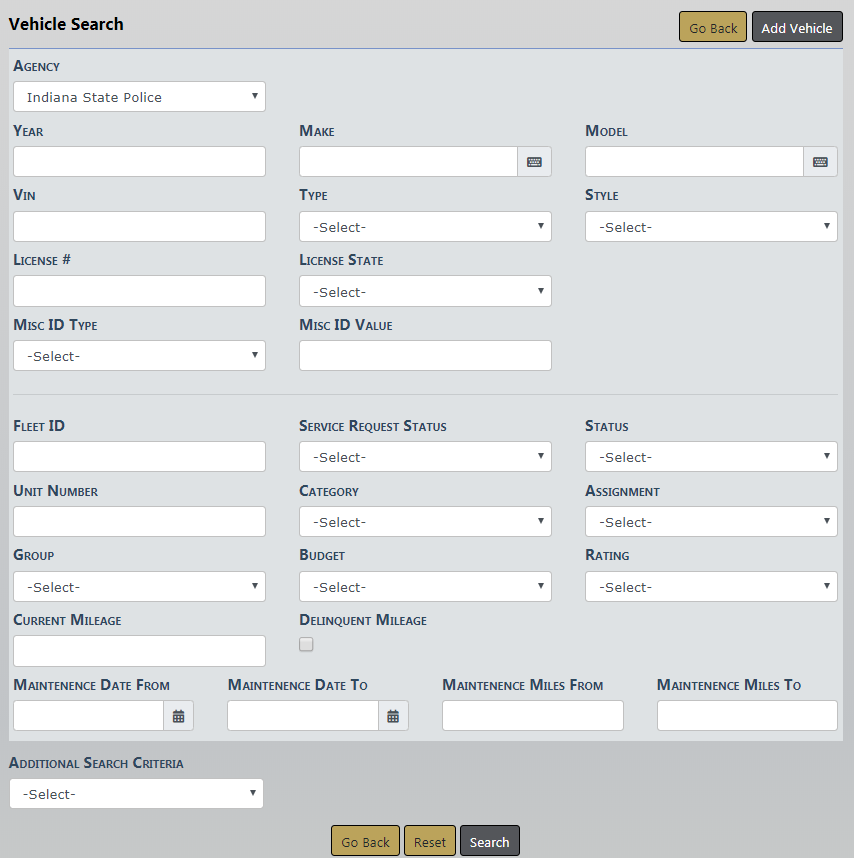Click the Maintenence Miles To field

click(x=747, y=716)
